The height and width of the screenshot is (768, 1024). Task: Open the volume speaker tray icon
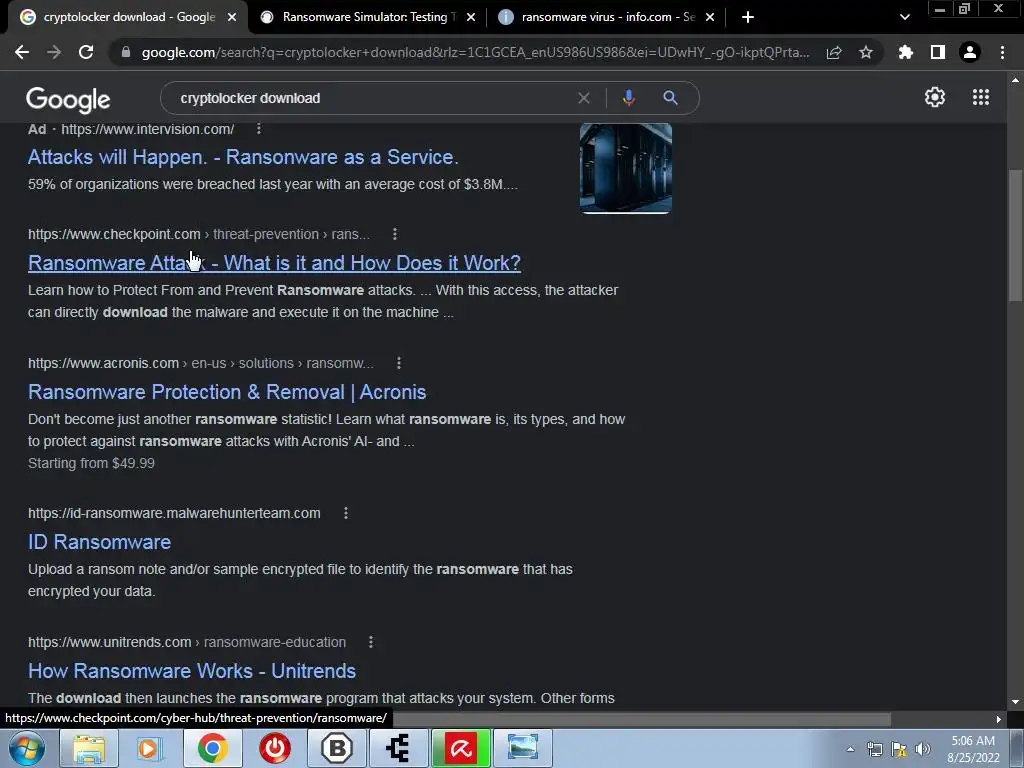coord(923,749)
